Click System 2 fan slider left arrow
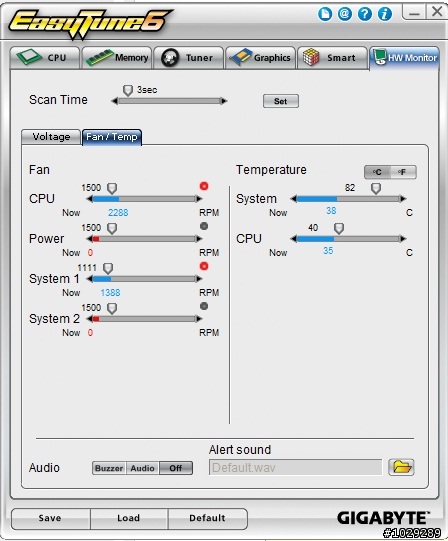 [89, 319]
